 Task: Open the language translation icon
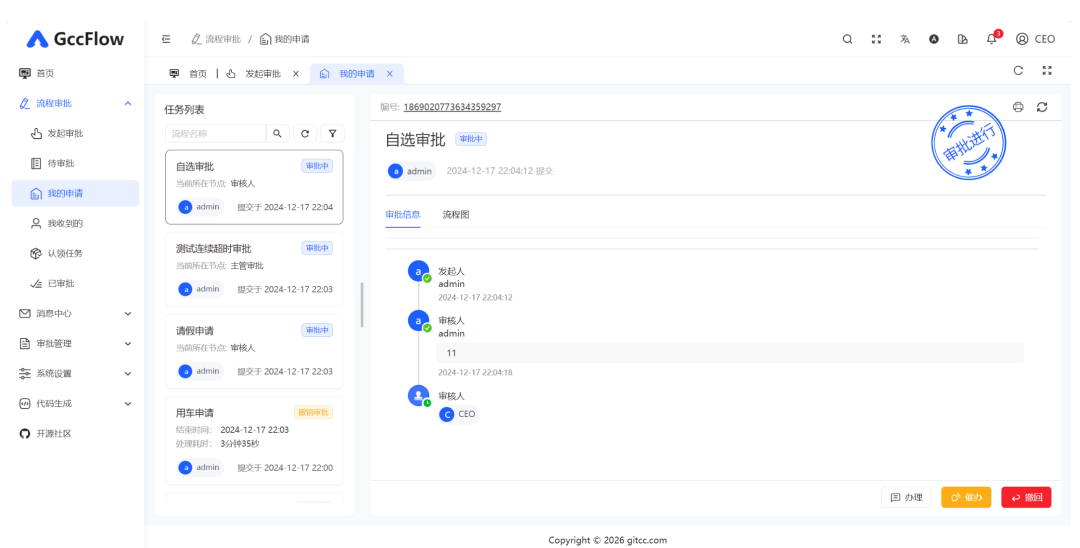tap(905, 39)
